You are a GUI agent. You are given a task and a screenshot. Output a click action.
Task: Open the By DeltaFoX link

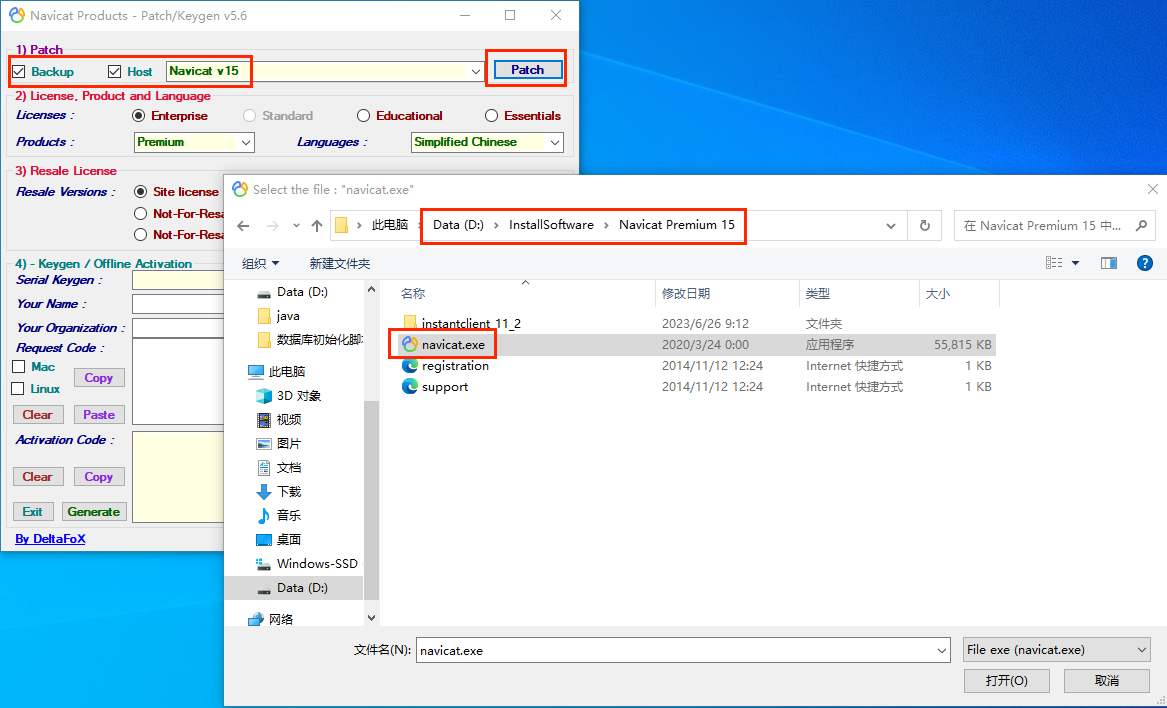50,538
